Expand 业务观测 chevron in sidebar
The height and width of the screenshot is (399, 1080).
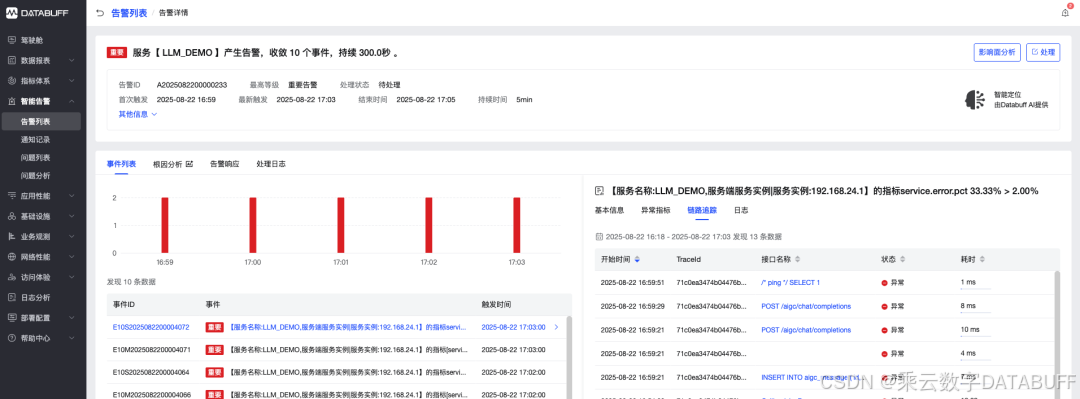72,236
